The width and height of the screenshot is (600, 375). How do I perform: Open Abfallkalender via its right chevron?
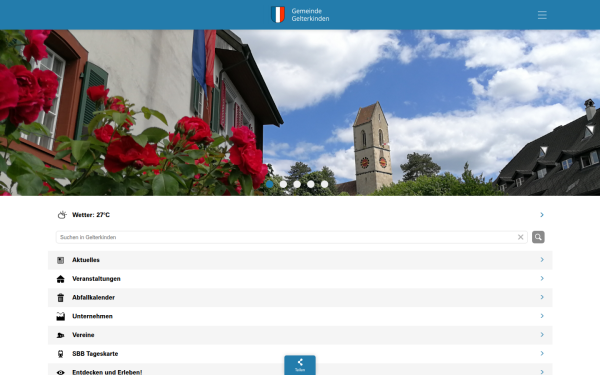coord(542,297)
